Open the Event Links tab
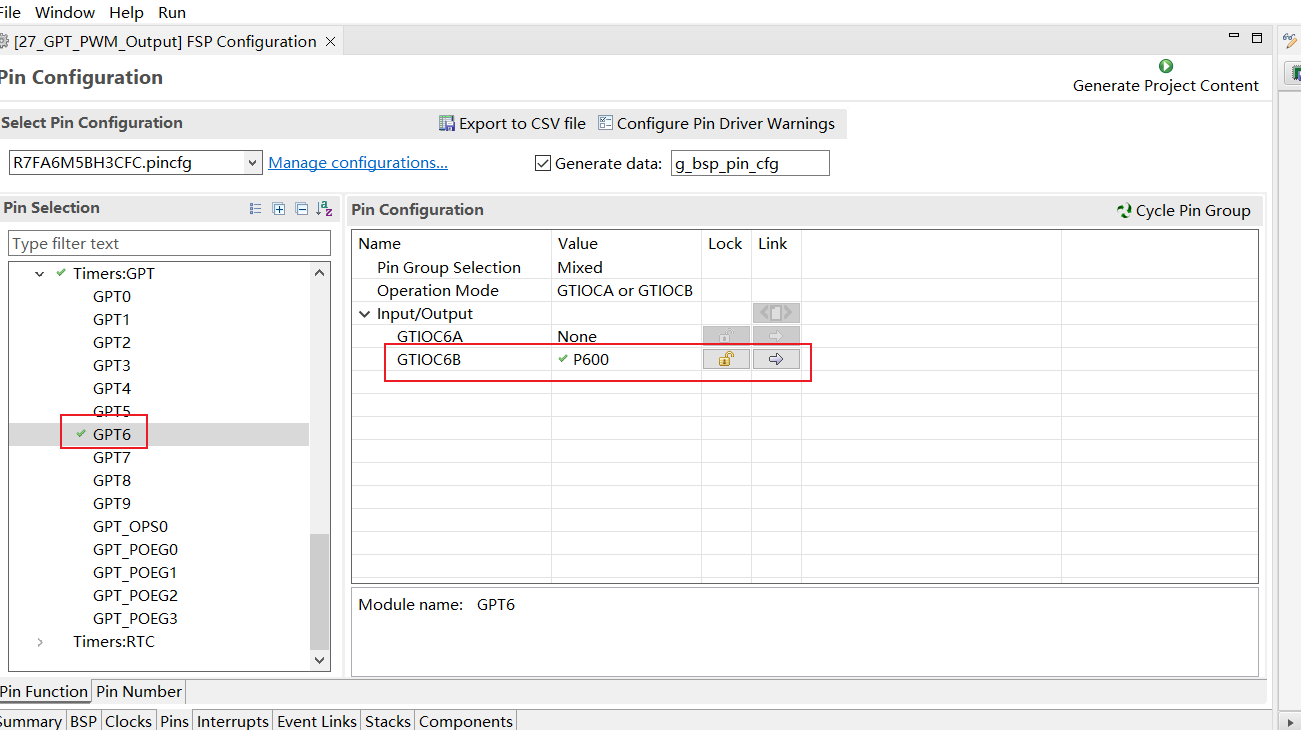This screenshot has width=1301, height=730. pyautogui.click(x=317, y=721)
